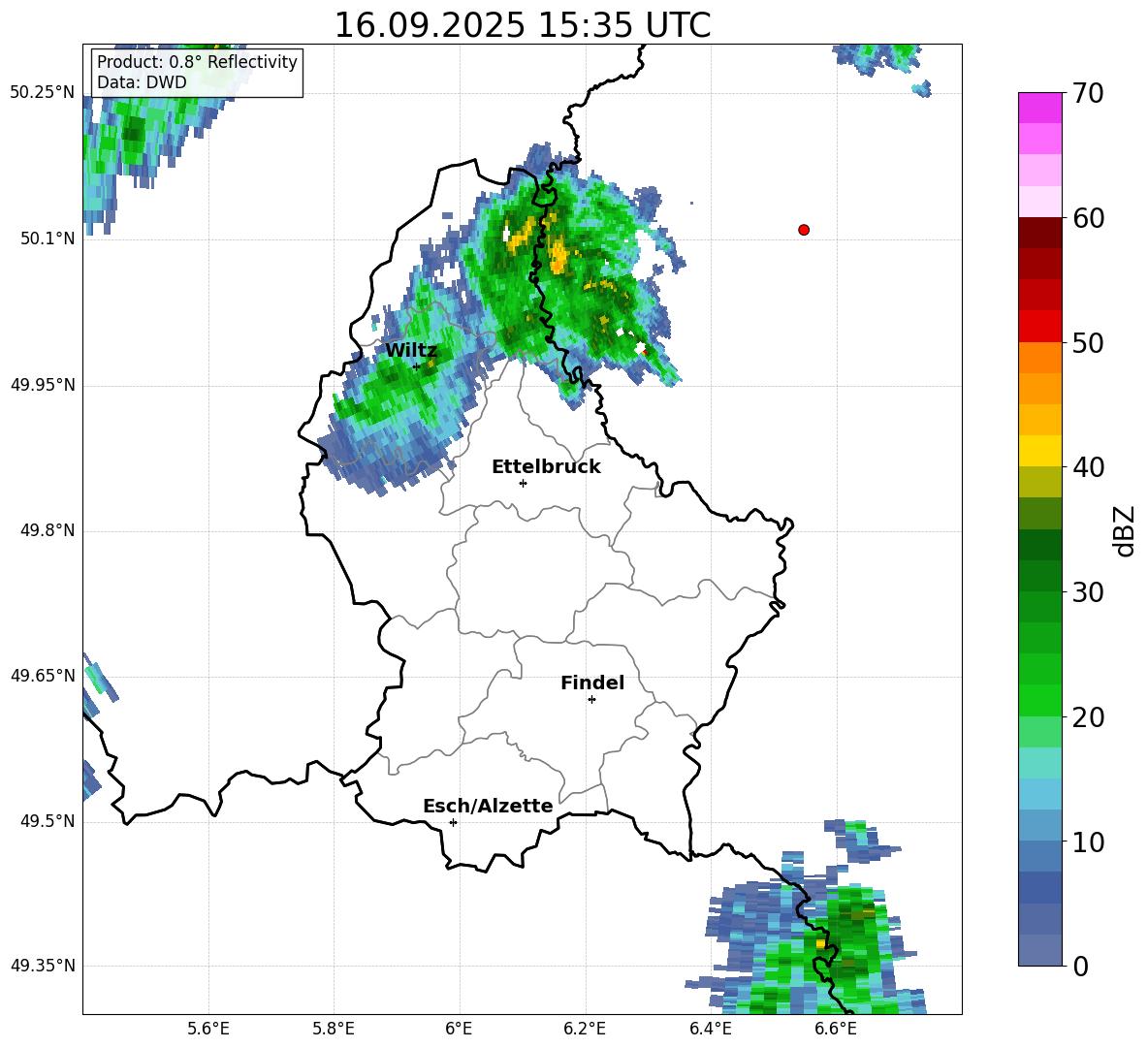Click the Findel location cross marker
1148x1048 pixels.
[591, 700]
